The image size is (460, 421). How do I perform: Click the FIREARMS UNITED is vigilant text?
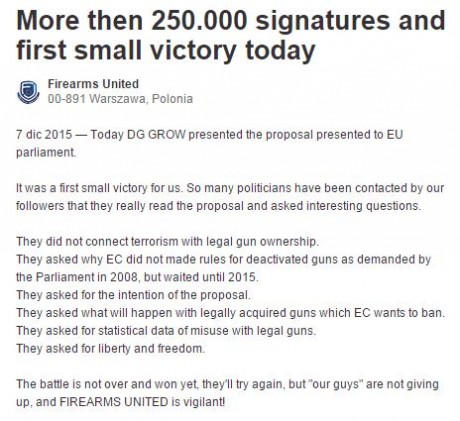(x=142, y=402)
